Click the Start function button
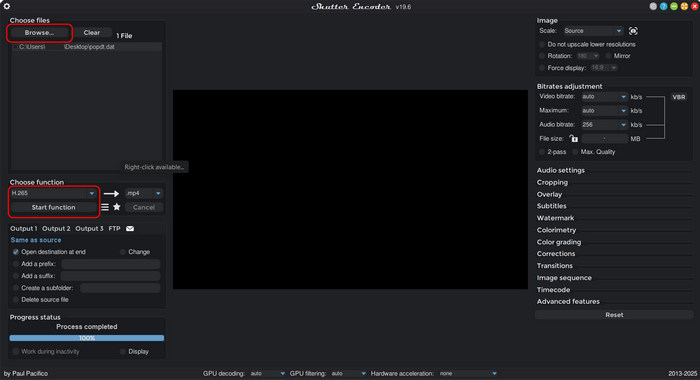700x380 pixels. 53,207
